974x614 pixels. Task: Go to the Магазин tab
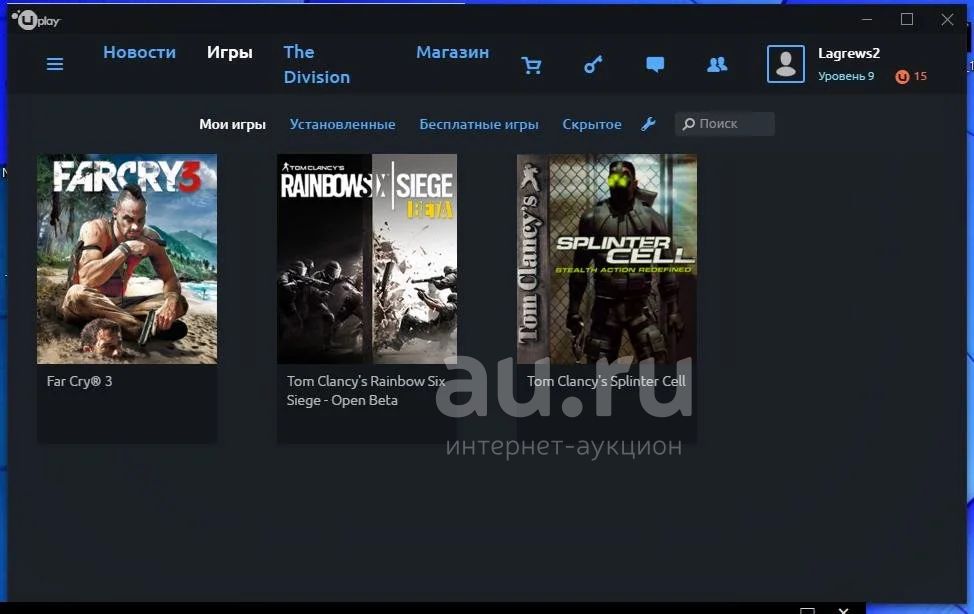(x=452, y=52)
